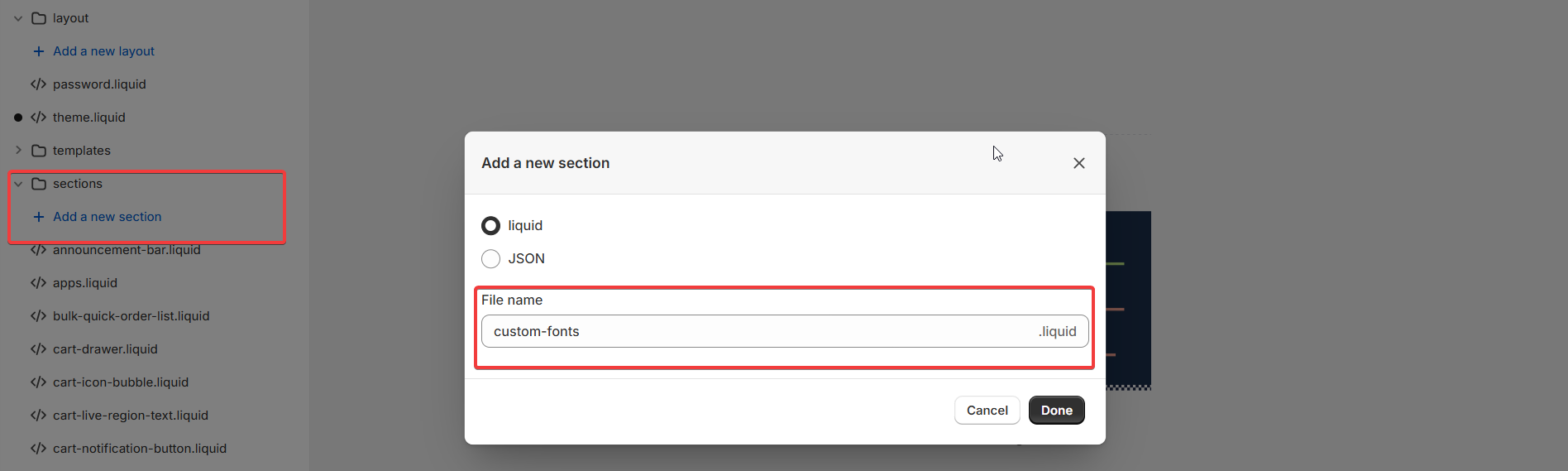This screenshot has height=471, width=1568.
Task: Click the sections folder icon
Action: click(38, 184)
